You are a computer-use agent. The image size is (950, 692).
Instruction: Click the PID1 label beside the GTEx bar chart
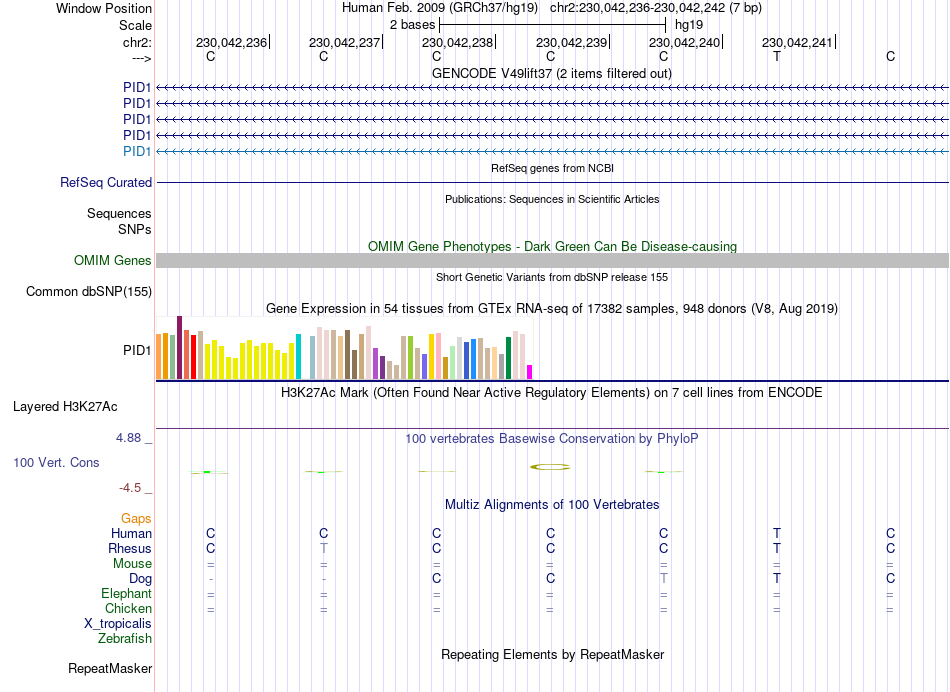[x=137, y=350]
